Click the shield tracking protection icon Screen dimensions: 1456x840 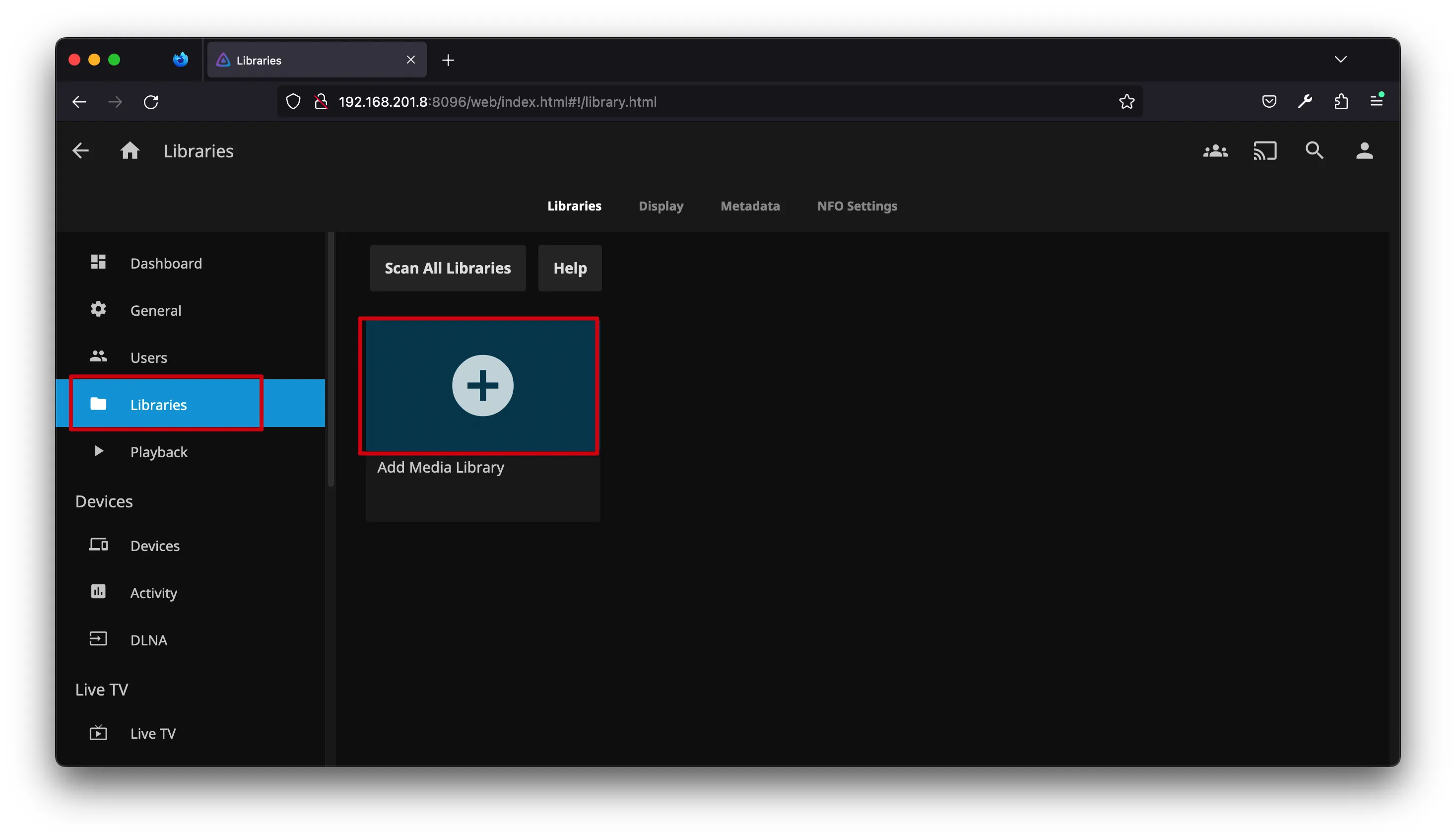293,102
